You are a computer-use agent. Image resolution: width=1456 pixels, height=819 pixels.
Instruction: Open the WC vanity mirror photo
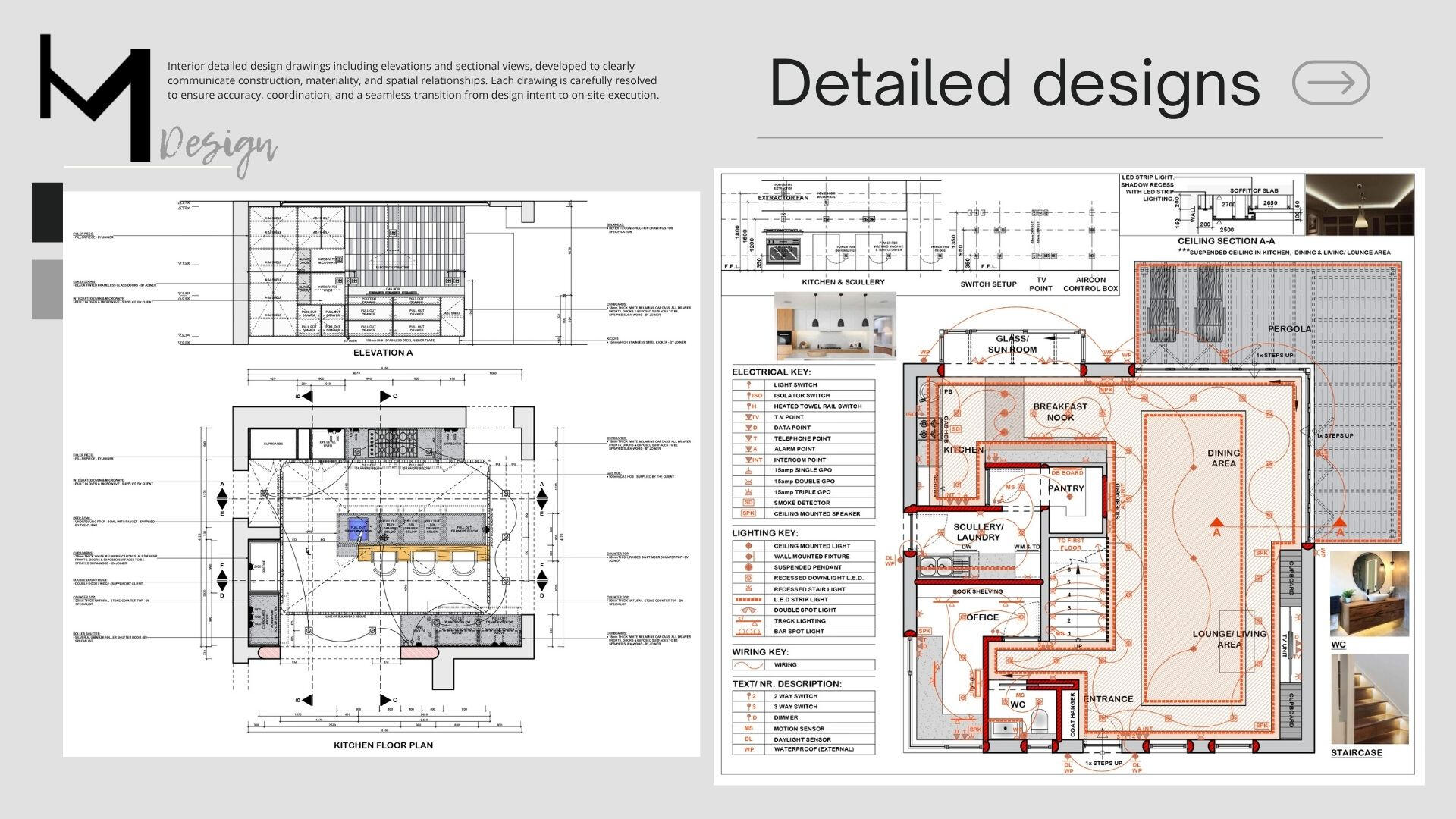[1369, 594]
